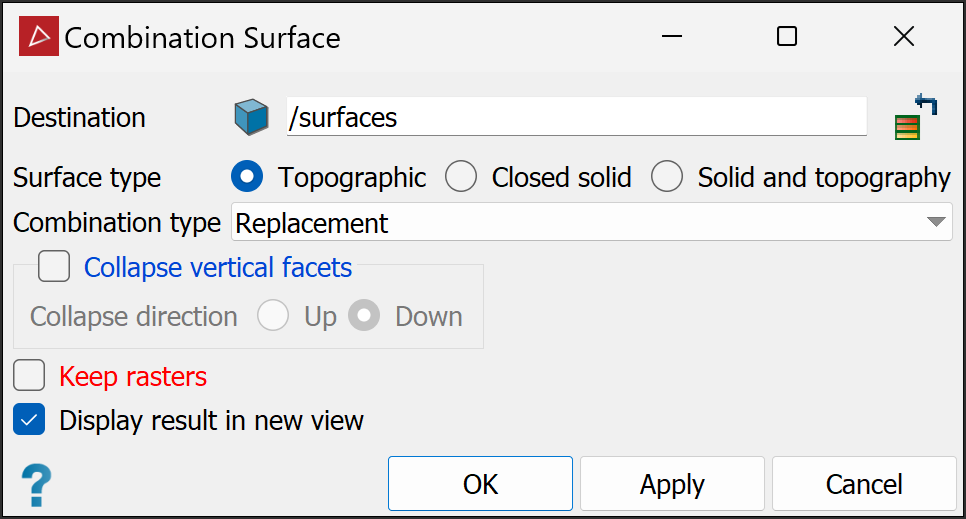Tick the Keep rasters checkbox
Screen dimensions: 966x519
[29, 375]
